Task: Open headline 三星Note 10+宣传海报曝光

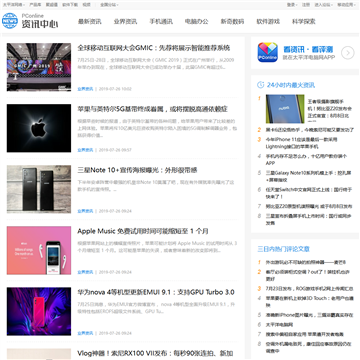Action: pos(137,170)
